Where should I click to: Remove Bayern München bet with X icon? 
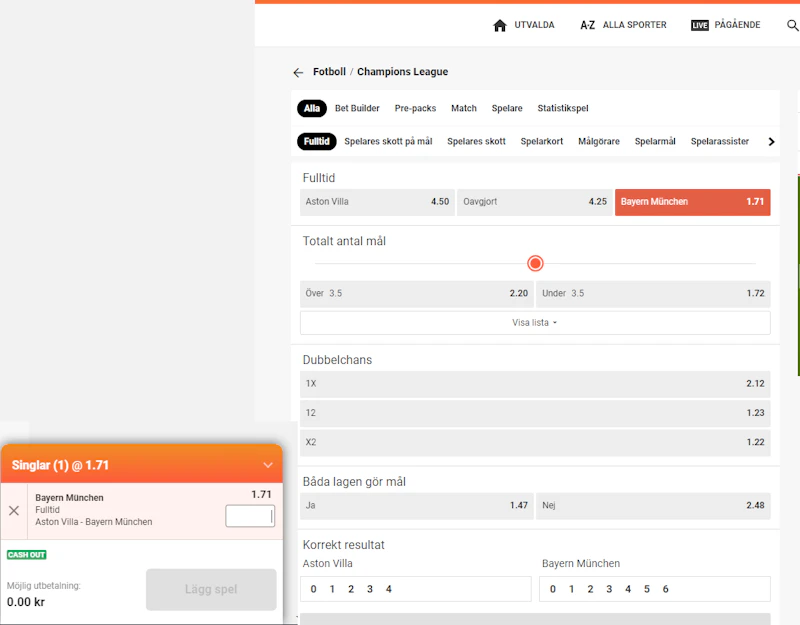pyautogui.click(x=14, y=511)
